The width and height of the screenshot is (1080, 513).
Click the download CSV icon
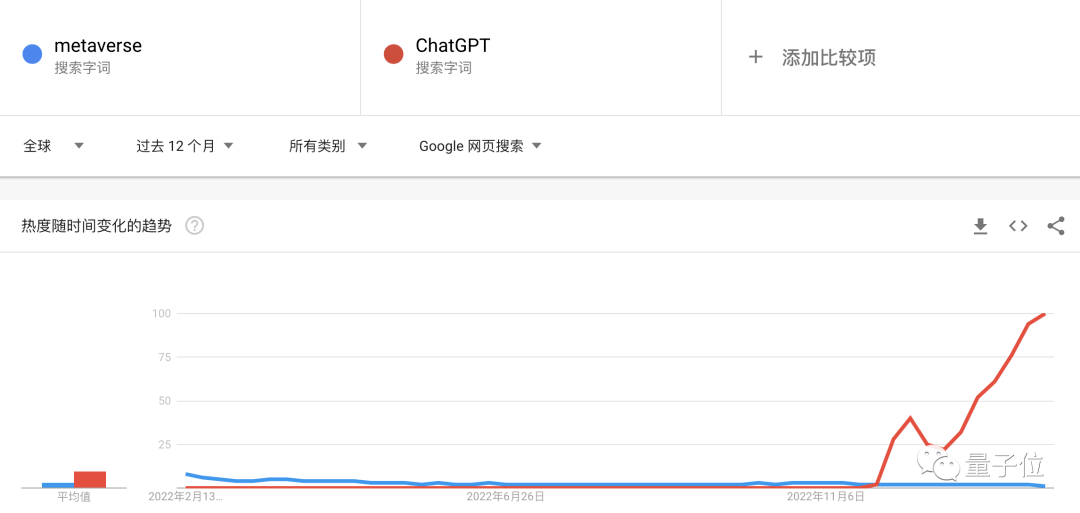click(x=980, y=226)
